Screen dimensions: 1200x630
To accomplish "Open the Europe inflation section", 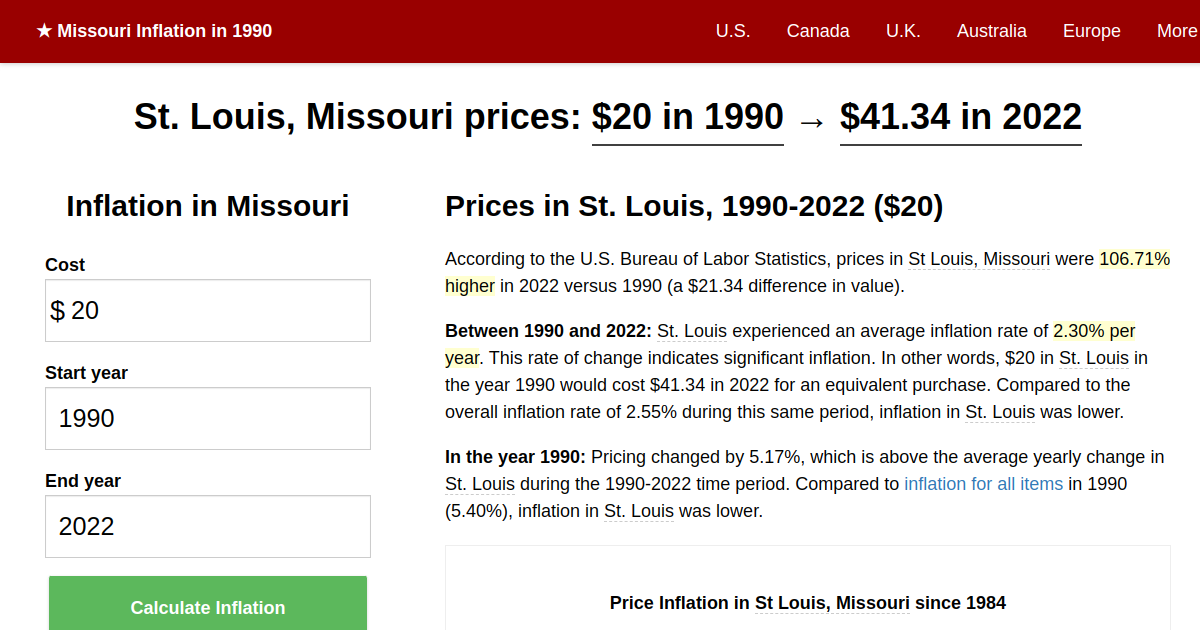I will coord(1091,31).
